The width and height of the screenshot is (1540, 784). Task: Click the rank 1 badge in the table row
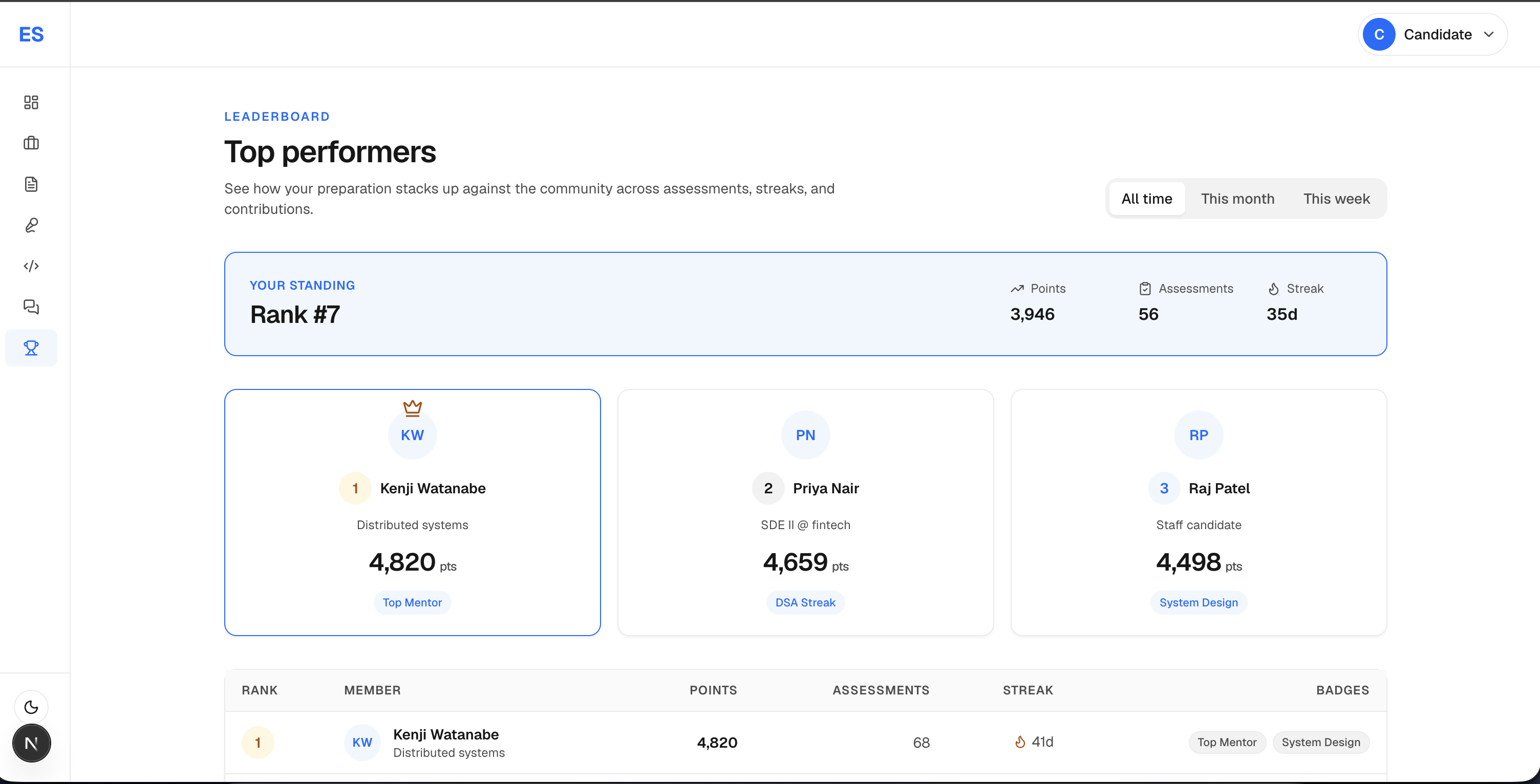click(258, 743)
